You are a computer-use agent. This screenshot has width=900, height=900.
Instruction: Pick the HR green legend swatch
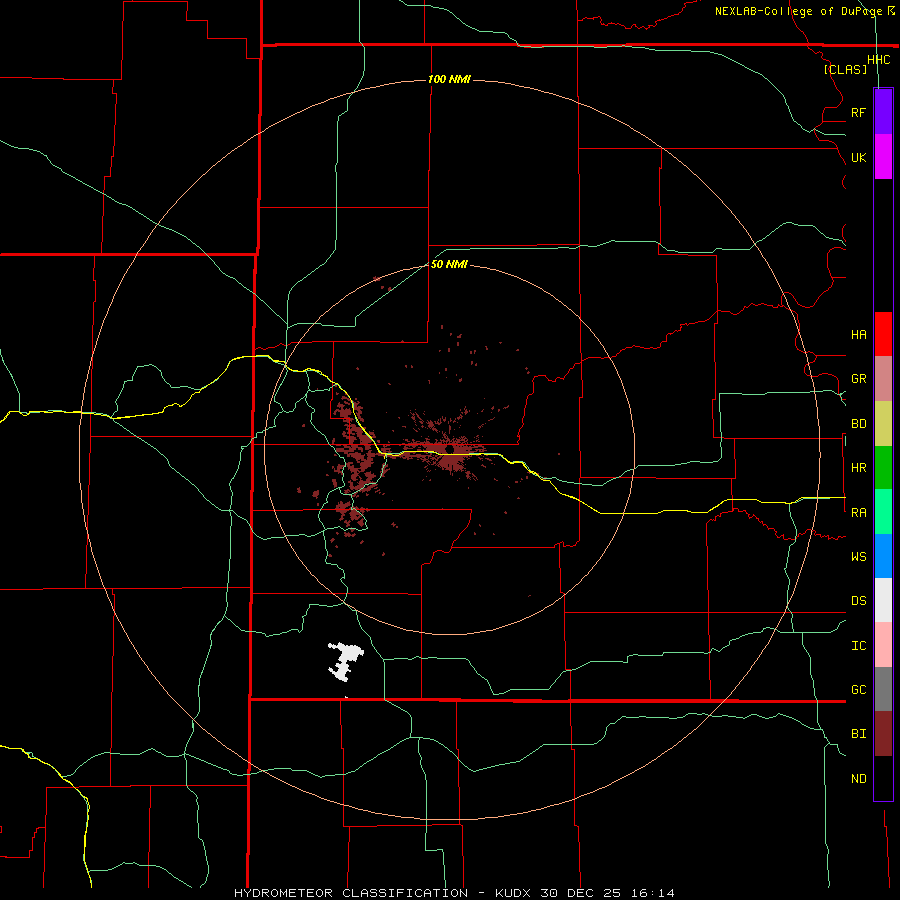883,467
